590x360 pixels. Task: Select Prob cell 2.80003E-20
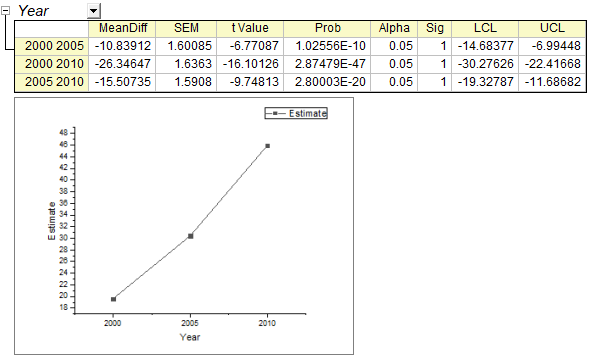[x=327, y=82]
